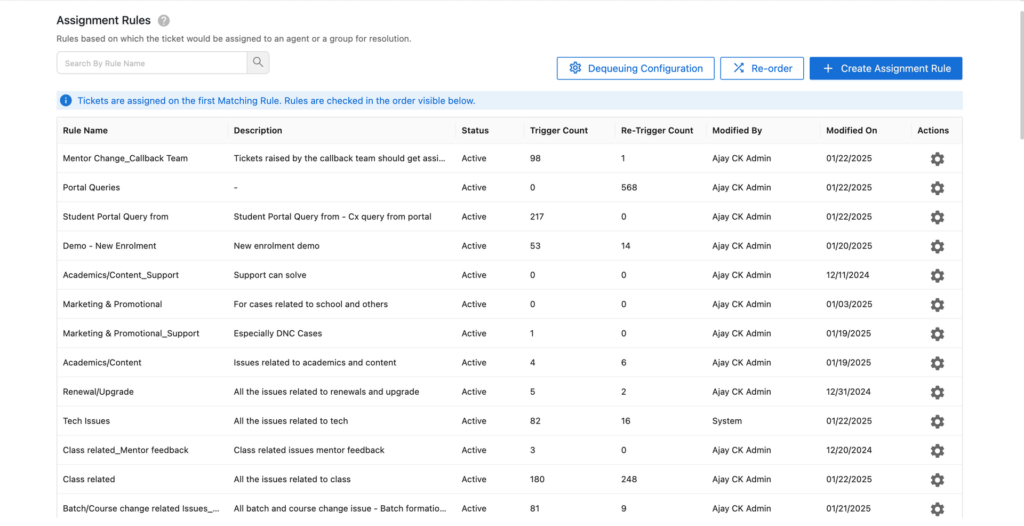The width and height of the screenshot is (1024, 526).
Task: Select the Mentor Change_Callback Team rule name
Action: pyautogui.click(x=125, y=158)
